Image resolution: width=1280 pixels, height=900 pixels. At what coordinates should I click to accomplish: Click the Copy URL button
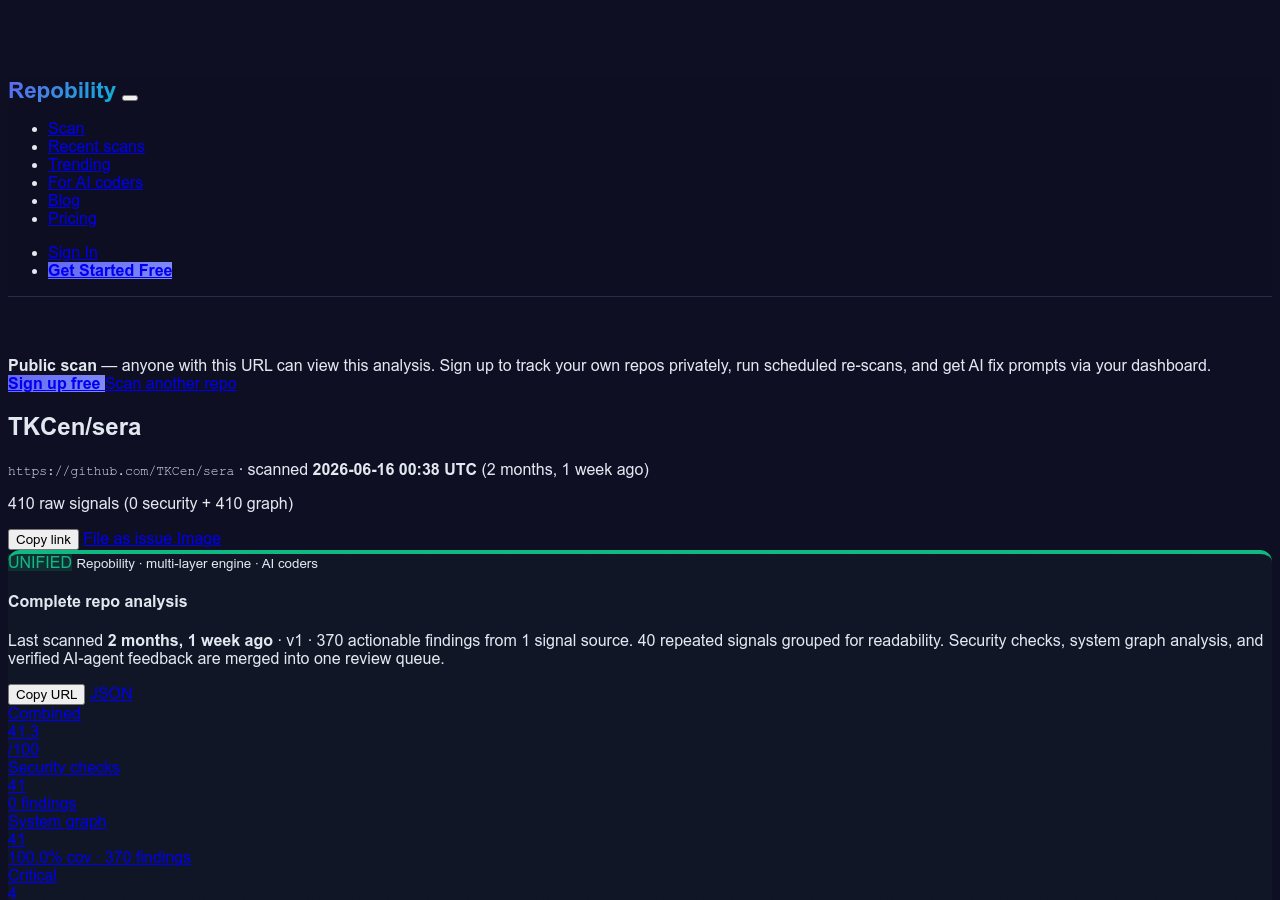coord(46,694)
